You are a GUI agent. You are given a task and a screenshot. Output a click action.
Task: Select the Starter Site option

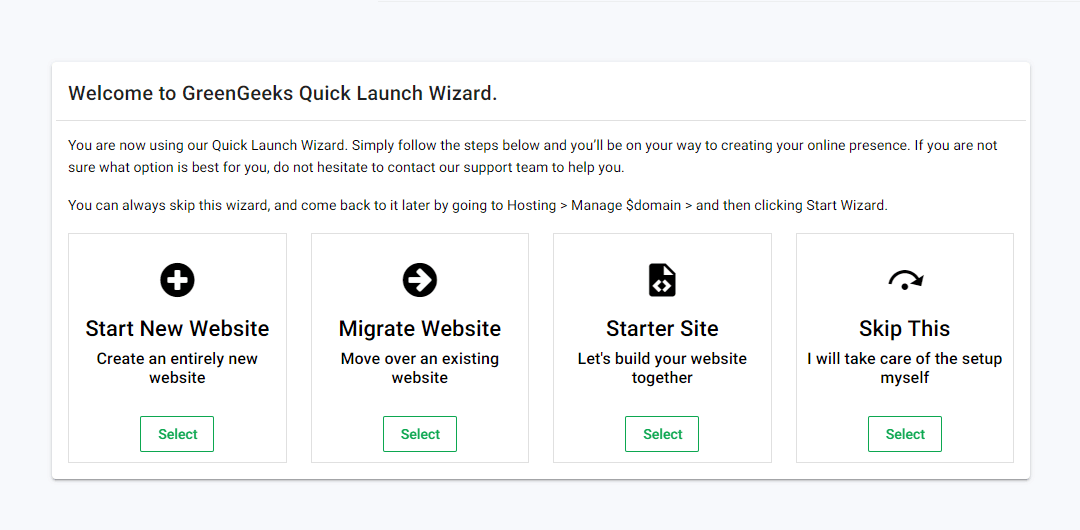pos(662,434)
